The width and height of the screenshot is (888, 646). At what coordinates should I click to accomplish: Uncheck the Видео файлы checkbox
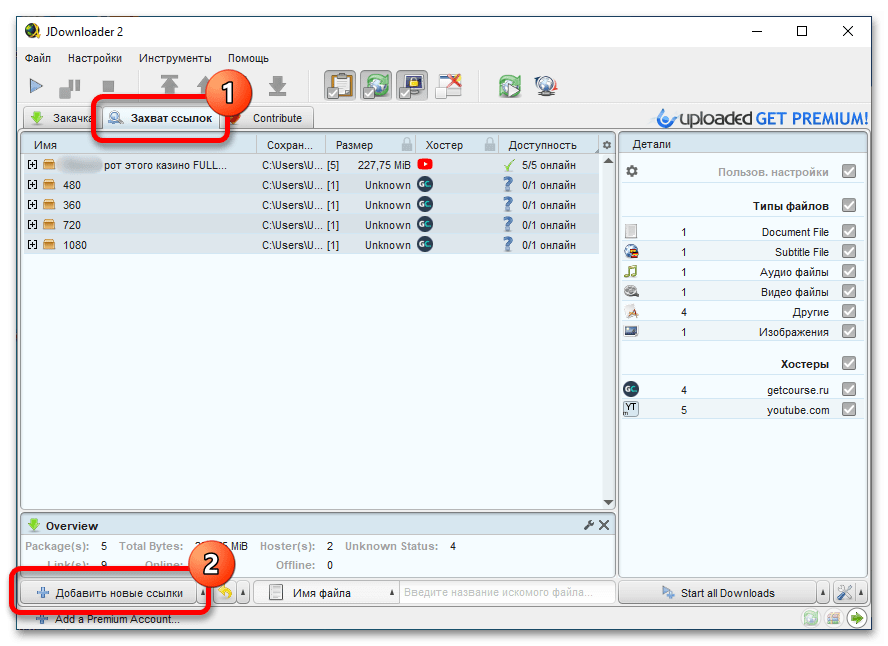click(848, 291)
